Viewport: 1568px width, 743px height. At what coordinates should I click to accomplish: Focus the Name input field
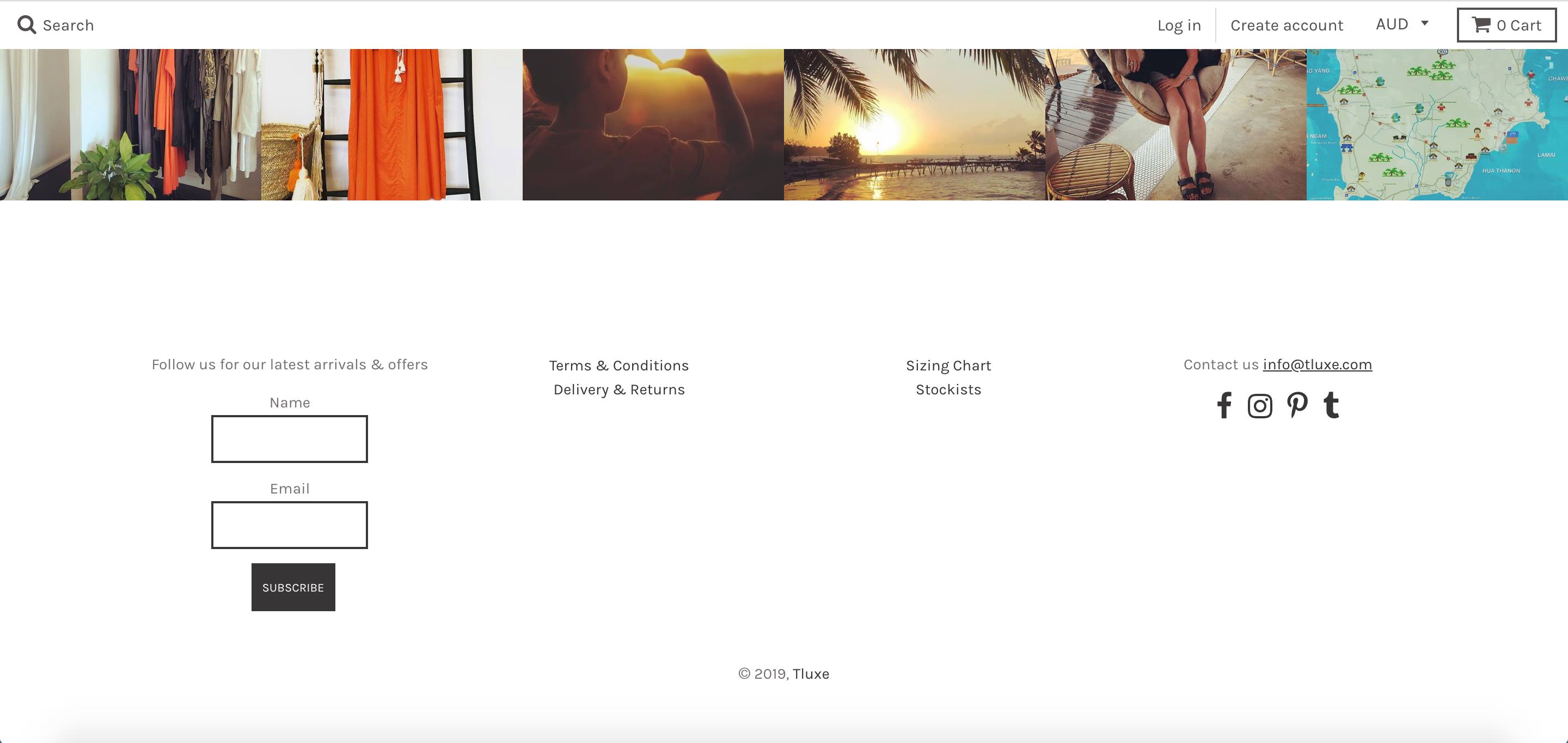tap(290, 439)
